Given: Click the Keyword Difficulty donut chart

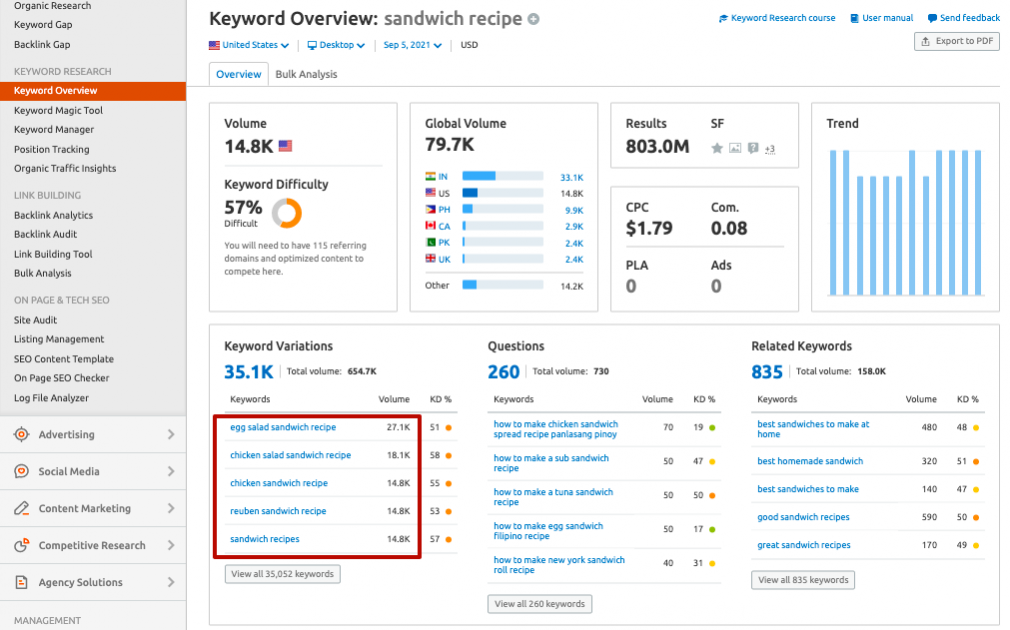Looking at the screenshot, I should [x=287, y=213].
